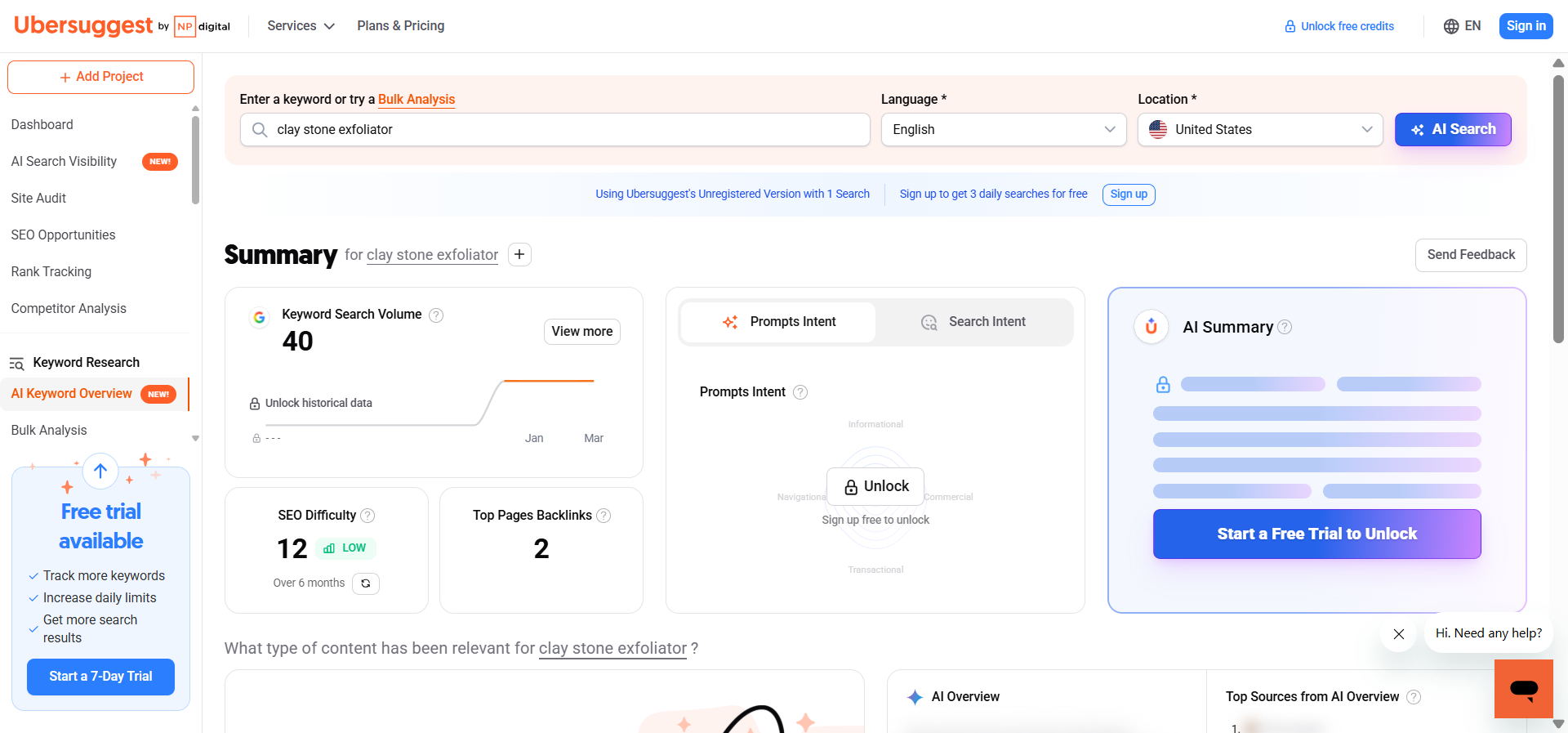
Task: Open SEO Opportunities in the sidebar
Action: [63, 235]
